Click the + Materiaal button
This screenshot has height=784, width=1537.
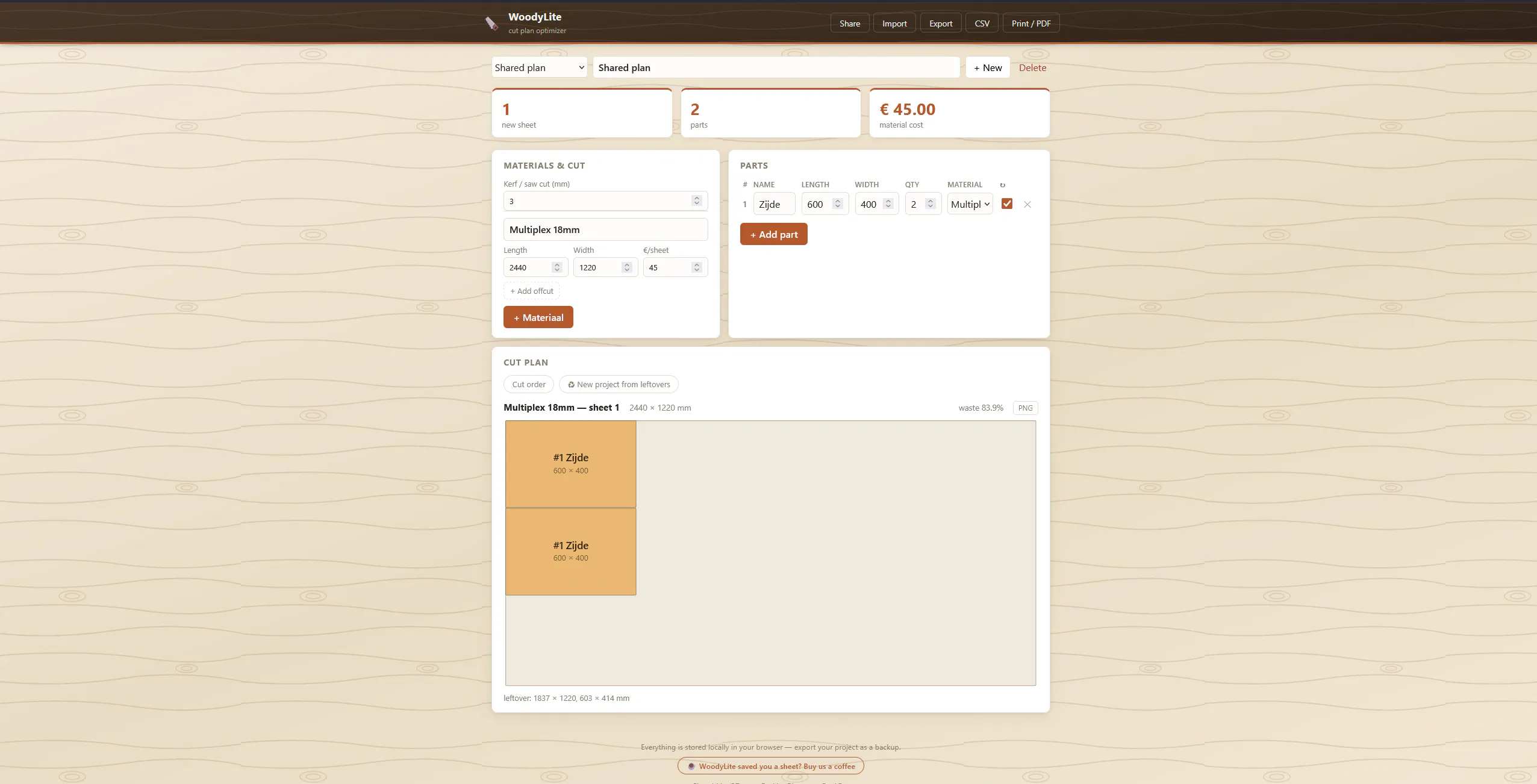click(538, 317)
